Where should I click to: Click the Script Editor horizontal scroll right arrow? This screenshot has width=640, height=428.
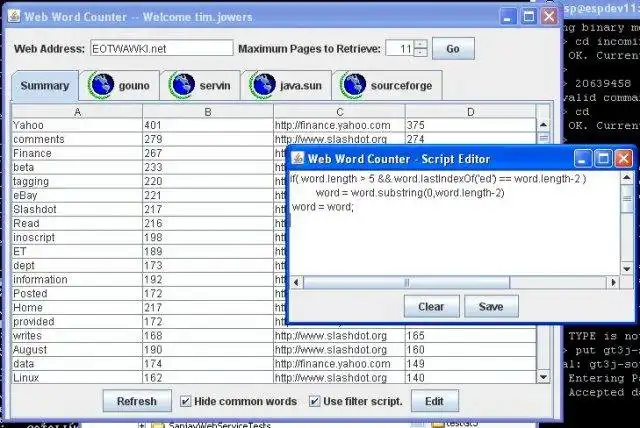(x=613, y=282)
